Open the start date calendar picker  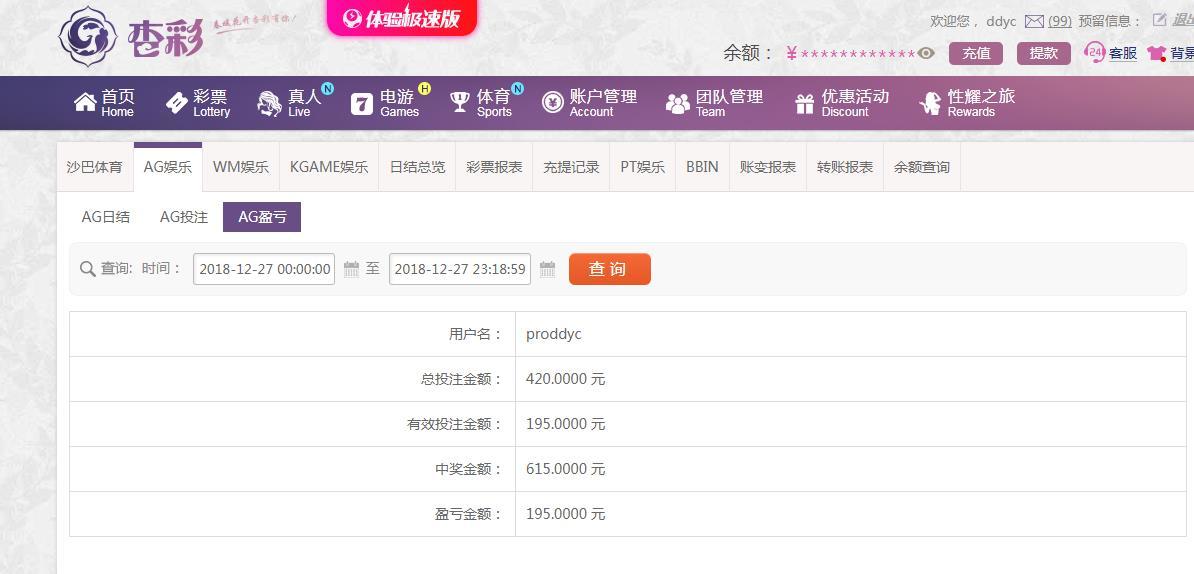[351, 269]
